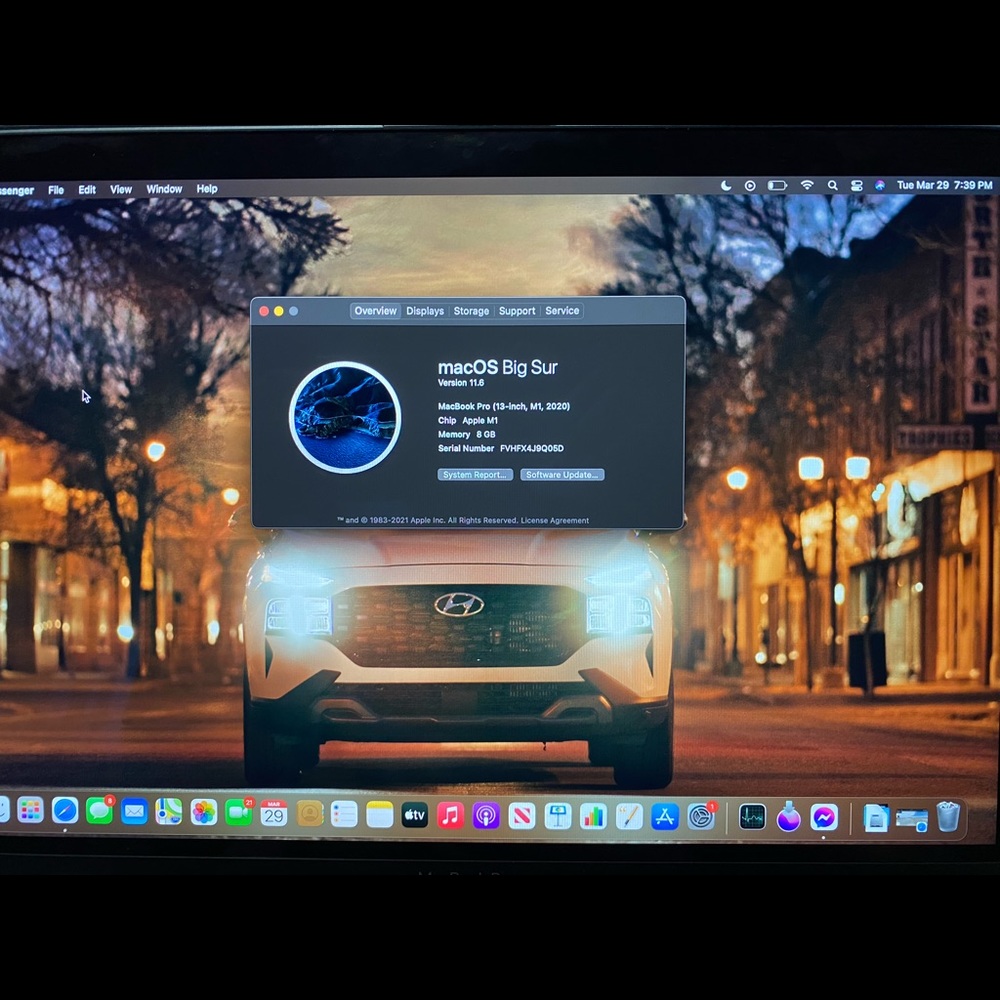The height and width of the screenshot is (1000, 1000).
Task: Click the Apple M1 chip value
Action: click(480, 420)
